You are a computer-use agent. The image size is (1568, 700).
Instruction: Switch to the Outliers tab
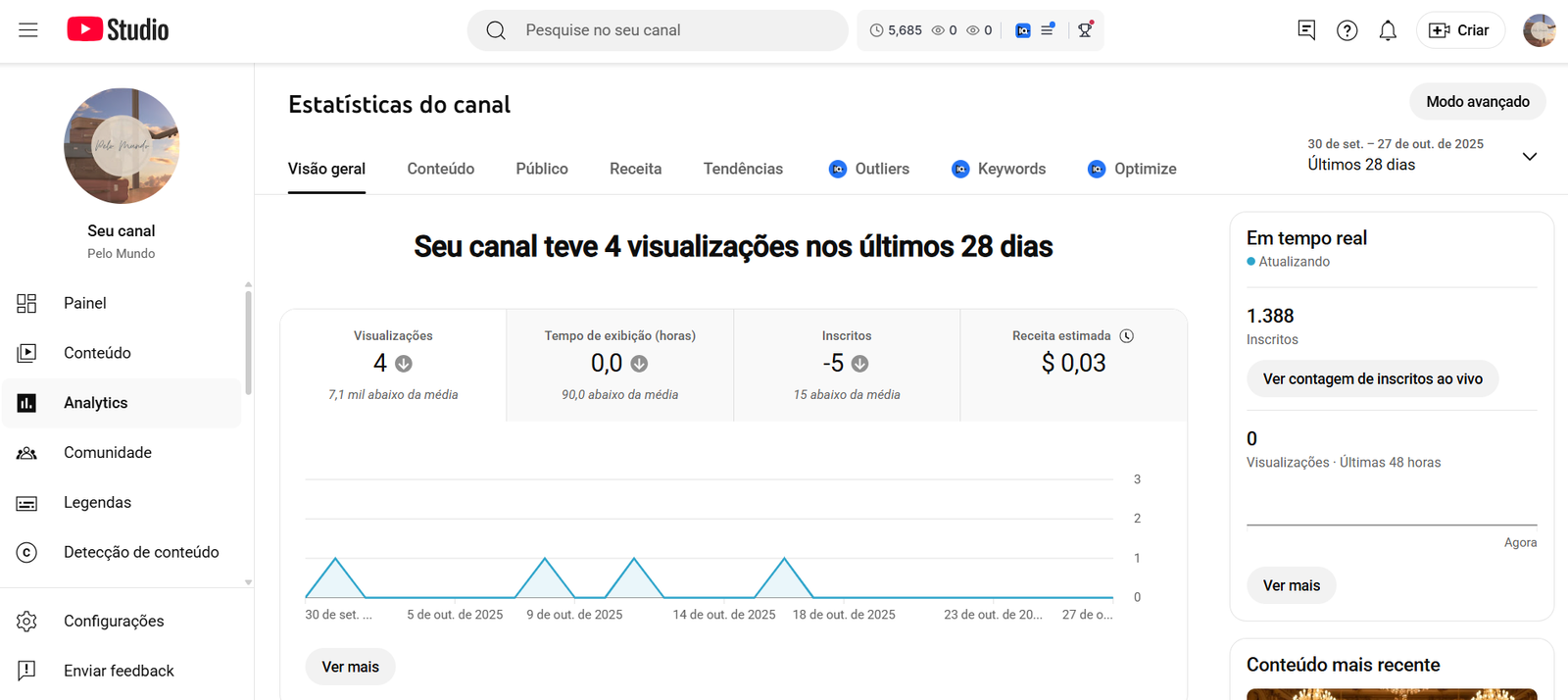pos(869,169)
